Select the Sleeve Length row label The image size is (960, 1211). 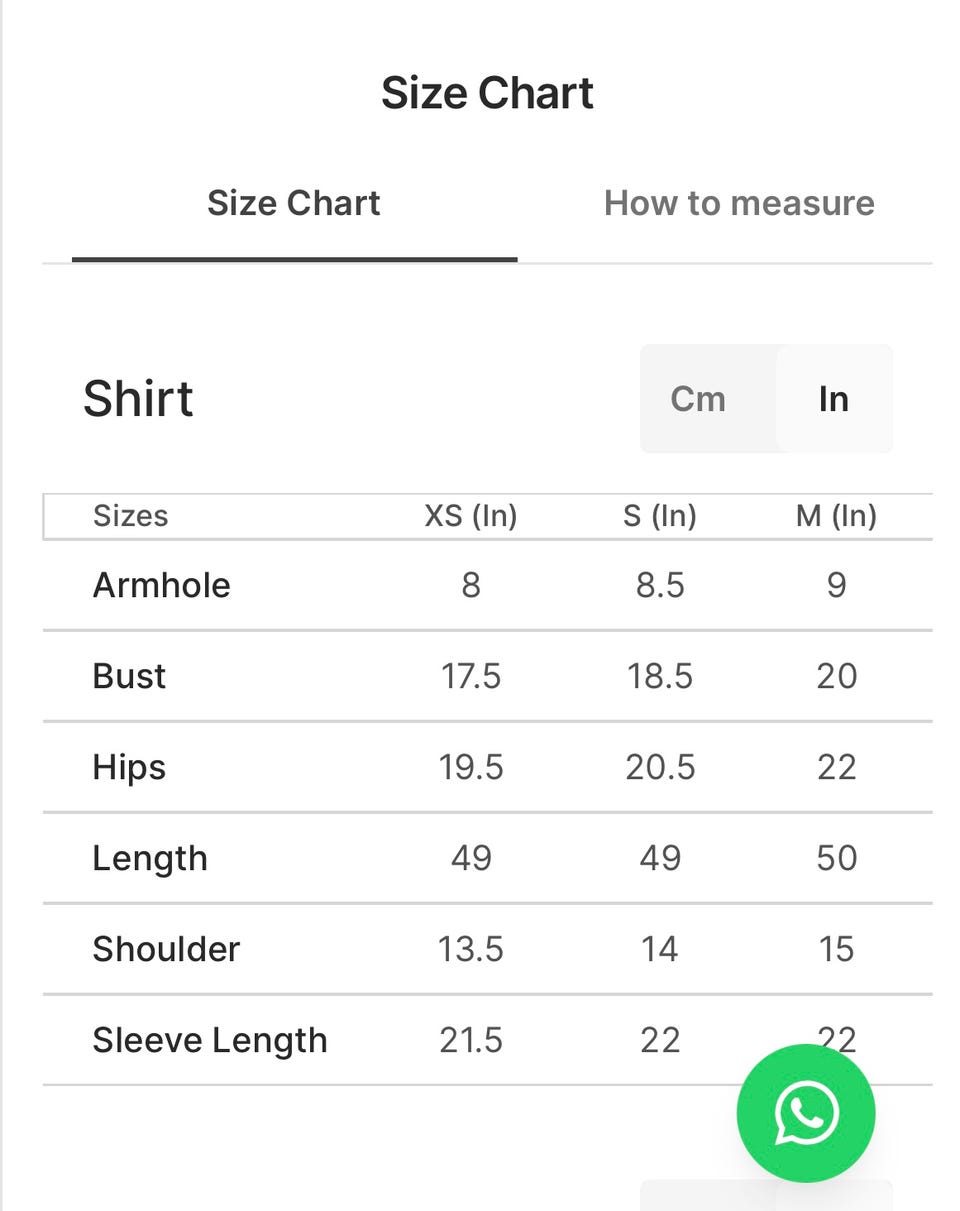[210, 1040]
